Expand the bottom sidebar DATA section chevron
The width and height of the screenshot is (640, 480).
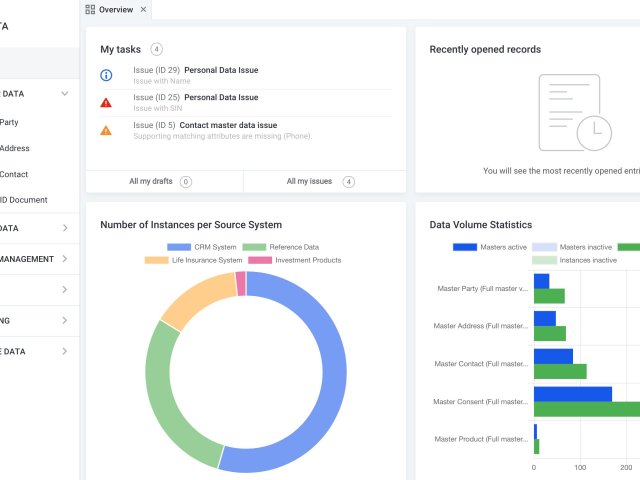pos(65,351)
